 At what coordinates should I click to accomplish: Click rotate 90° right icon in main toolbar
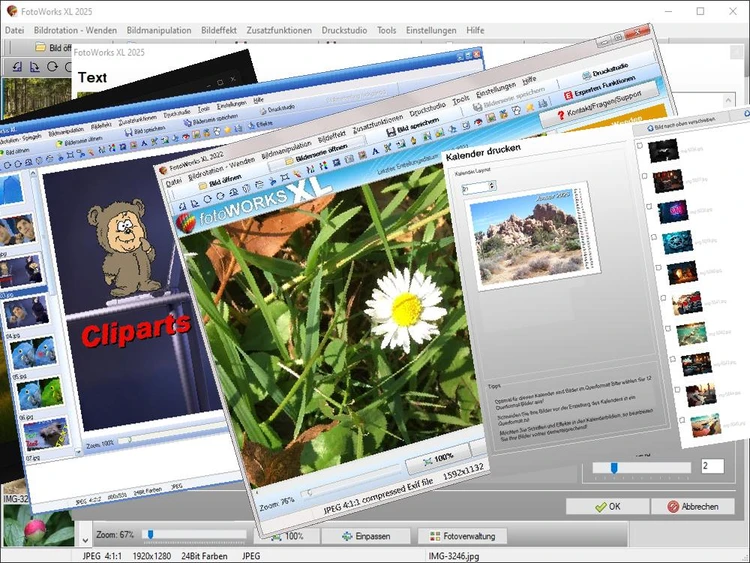34,67
